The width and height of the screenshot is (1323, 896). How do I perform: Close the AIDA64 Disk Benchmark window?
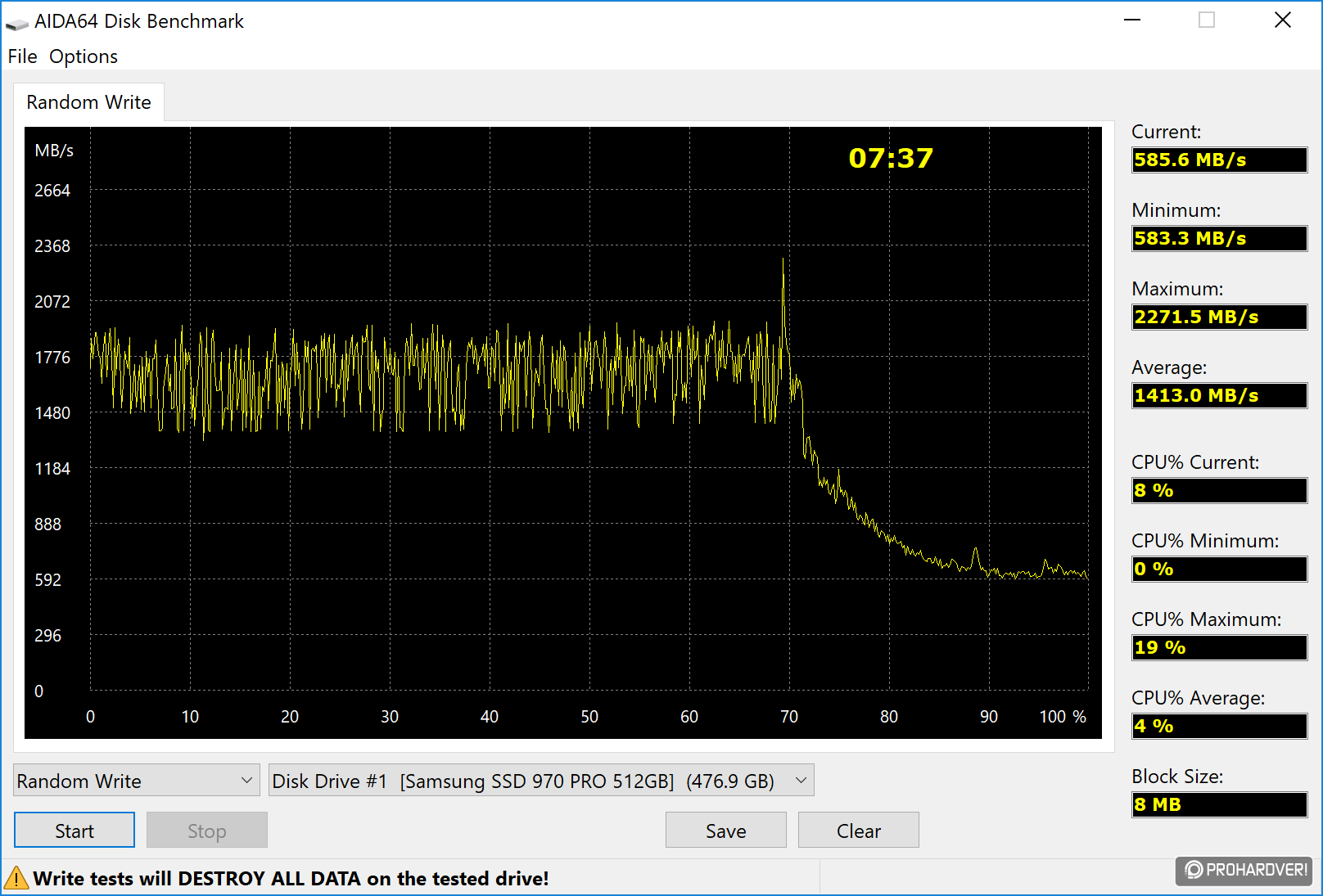(1283, 20)
